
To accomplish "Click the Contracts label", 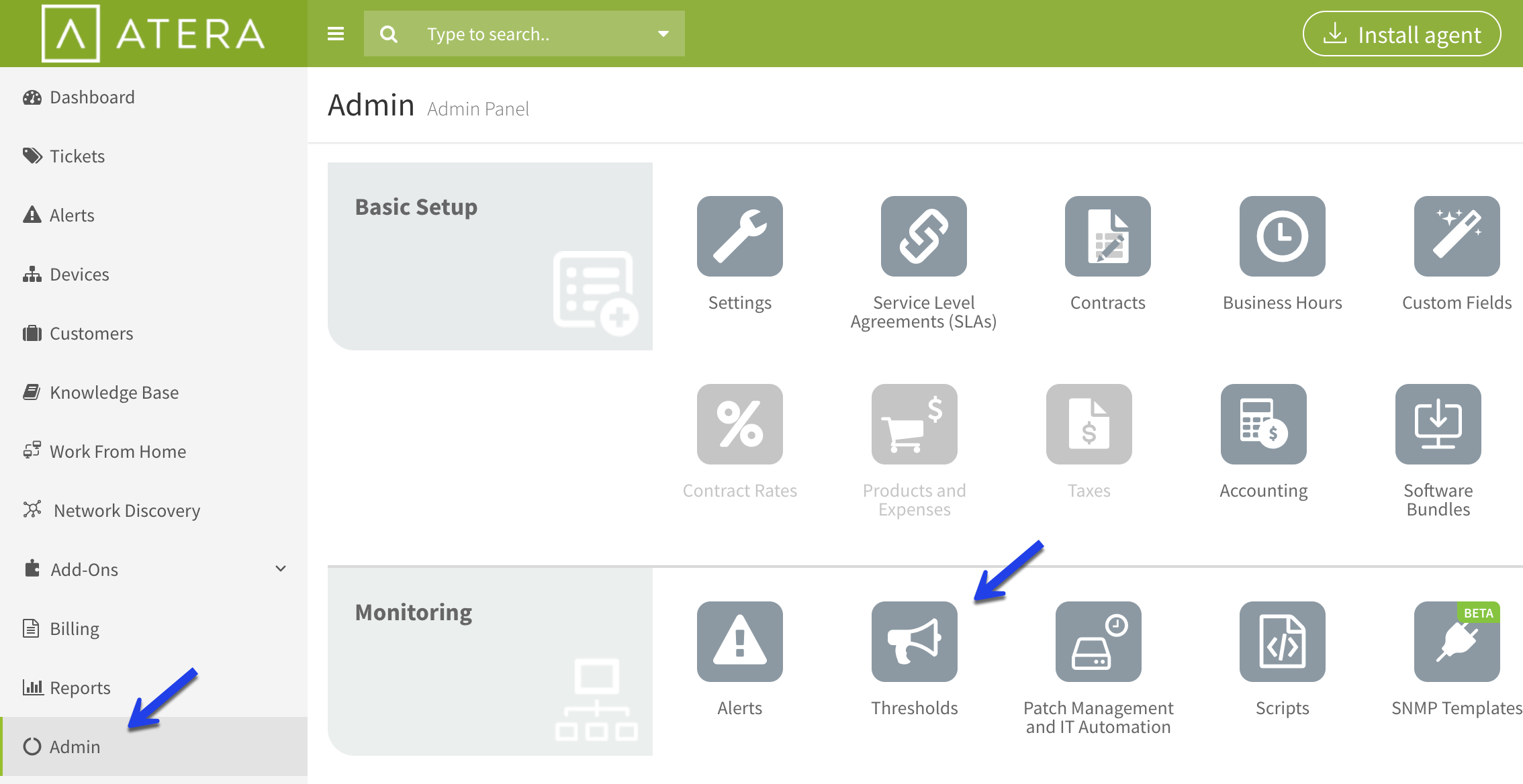I will coord(1108,303).
